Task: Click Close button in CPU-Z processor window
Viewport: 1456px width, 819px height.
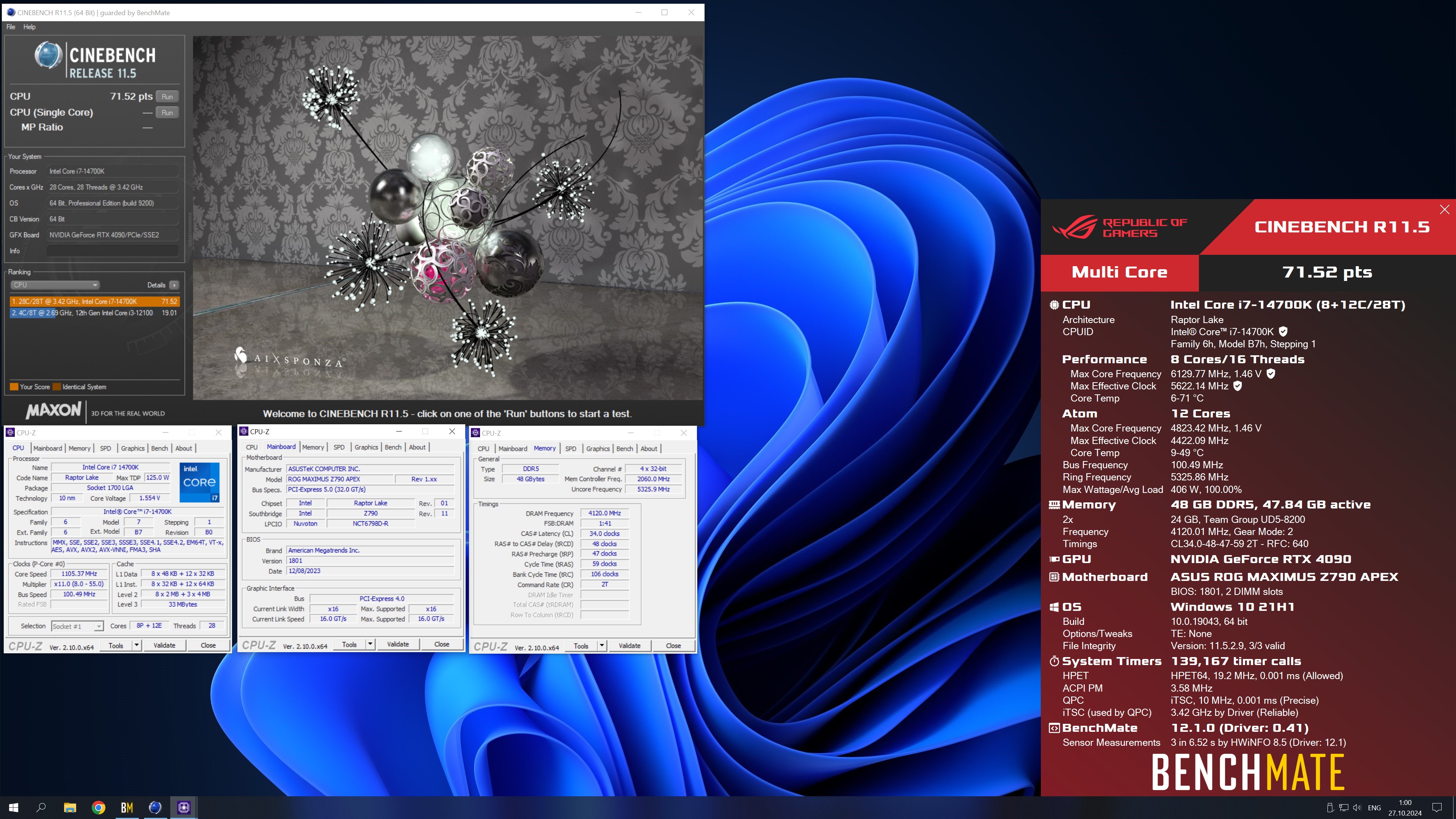Action: click(x=208, y=645)
